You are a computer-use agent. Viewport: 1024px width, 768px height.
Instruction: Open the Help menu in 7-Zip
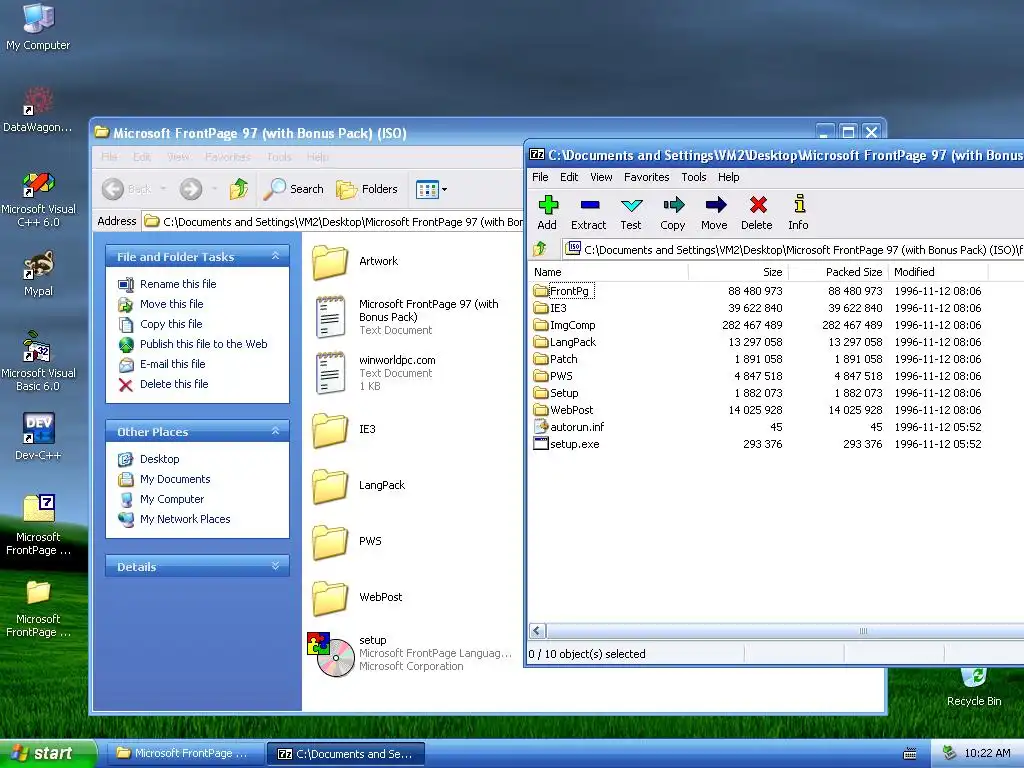[x=728, y=177]
